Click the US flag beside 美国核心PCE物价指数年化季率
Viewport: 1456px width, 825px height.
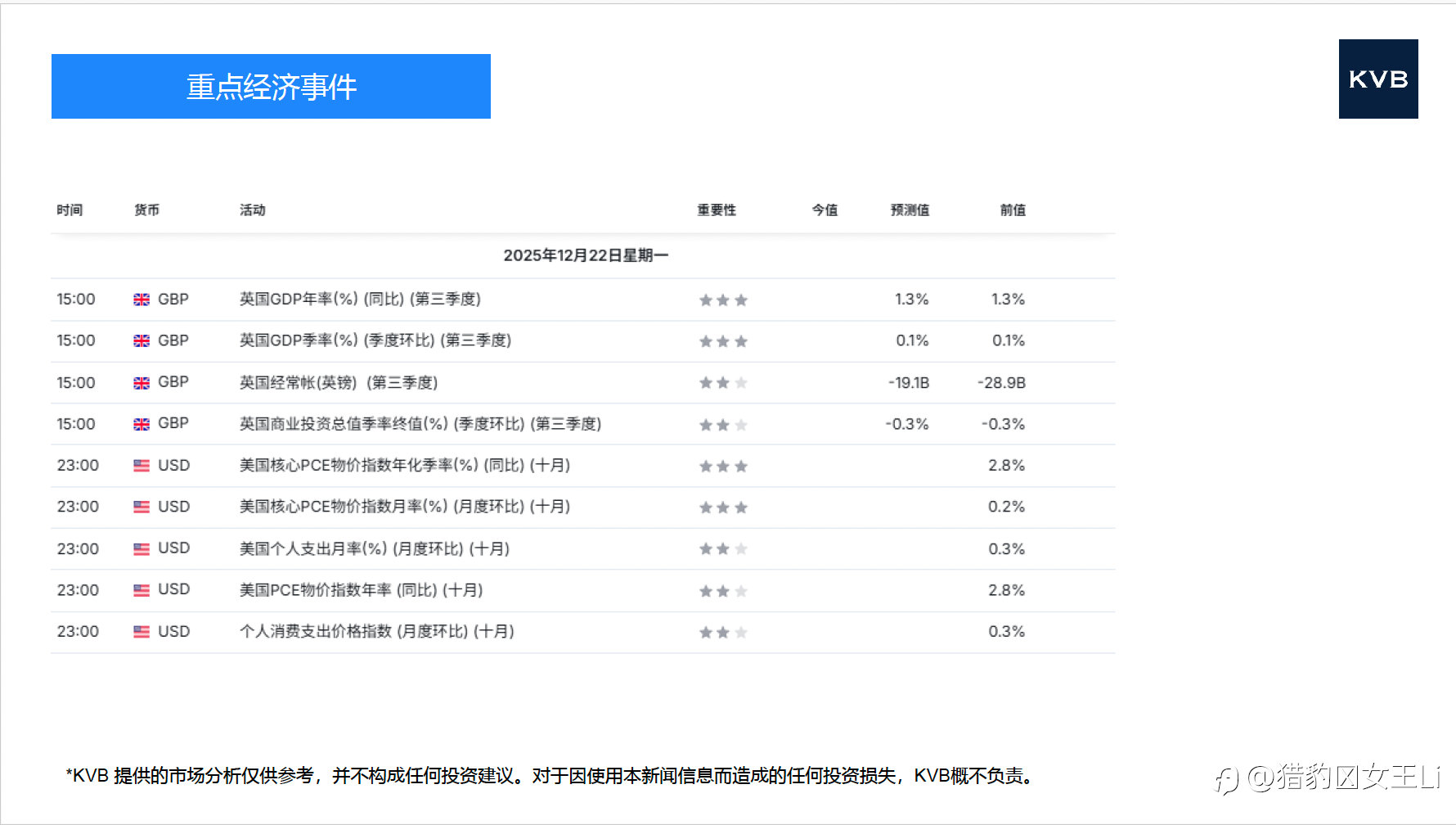coord(142,466)
